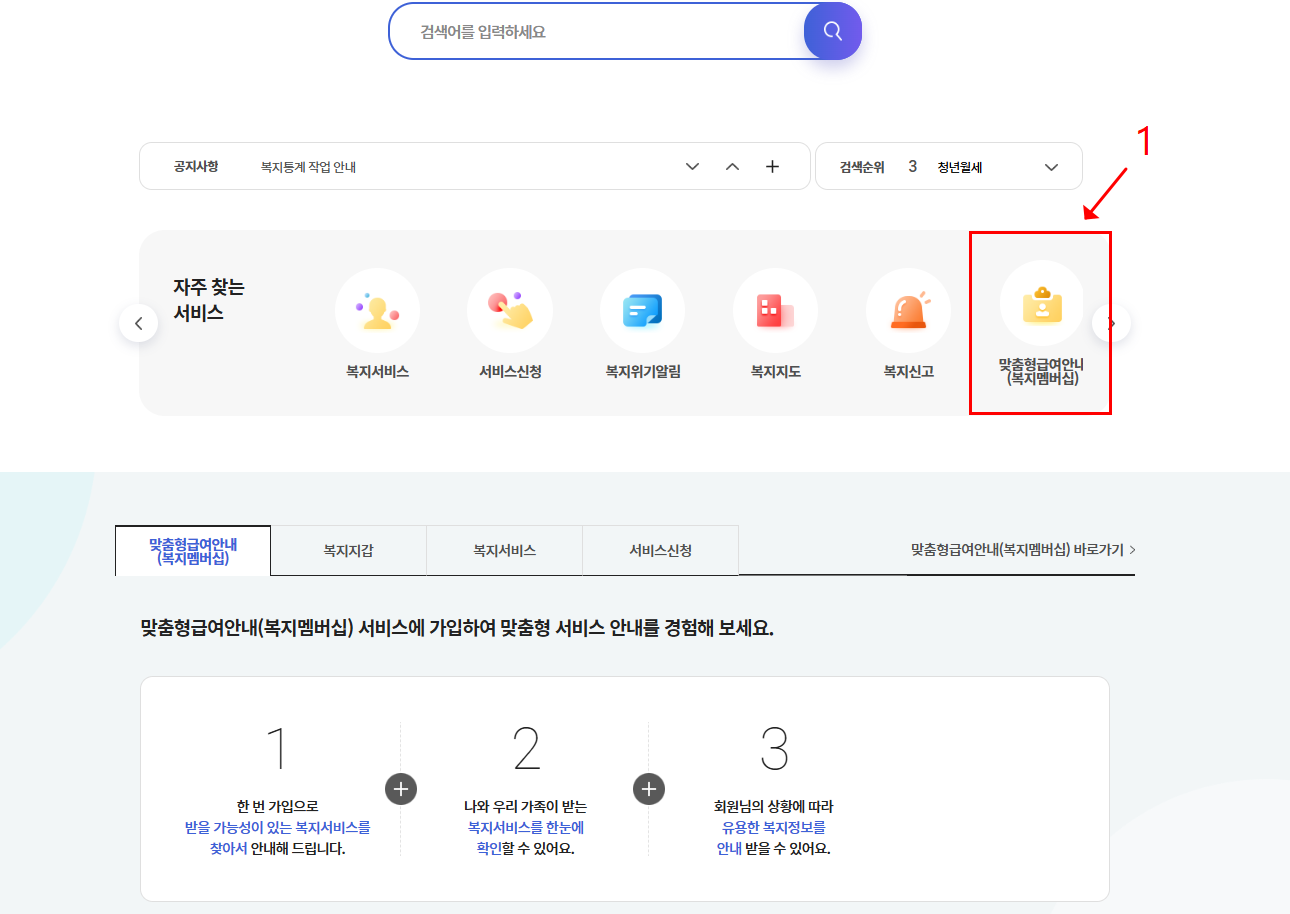Open more notices with plus icon
Viewport: 1290px width, 914px height.
772,167
